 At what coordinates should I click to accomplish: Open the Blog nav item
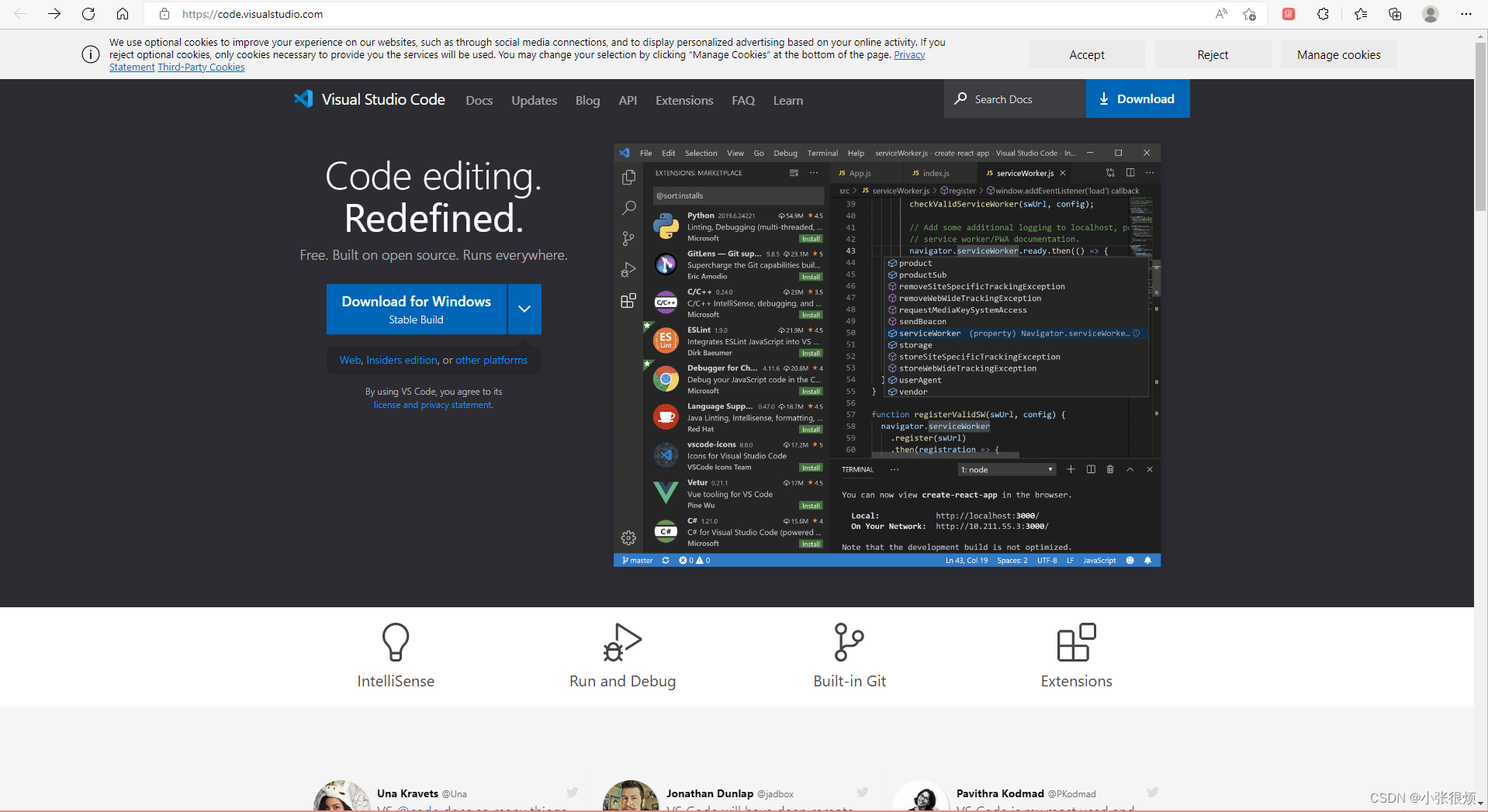coord(587,101)
